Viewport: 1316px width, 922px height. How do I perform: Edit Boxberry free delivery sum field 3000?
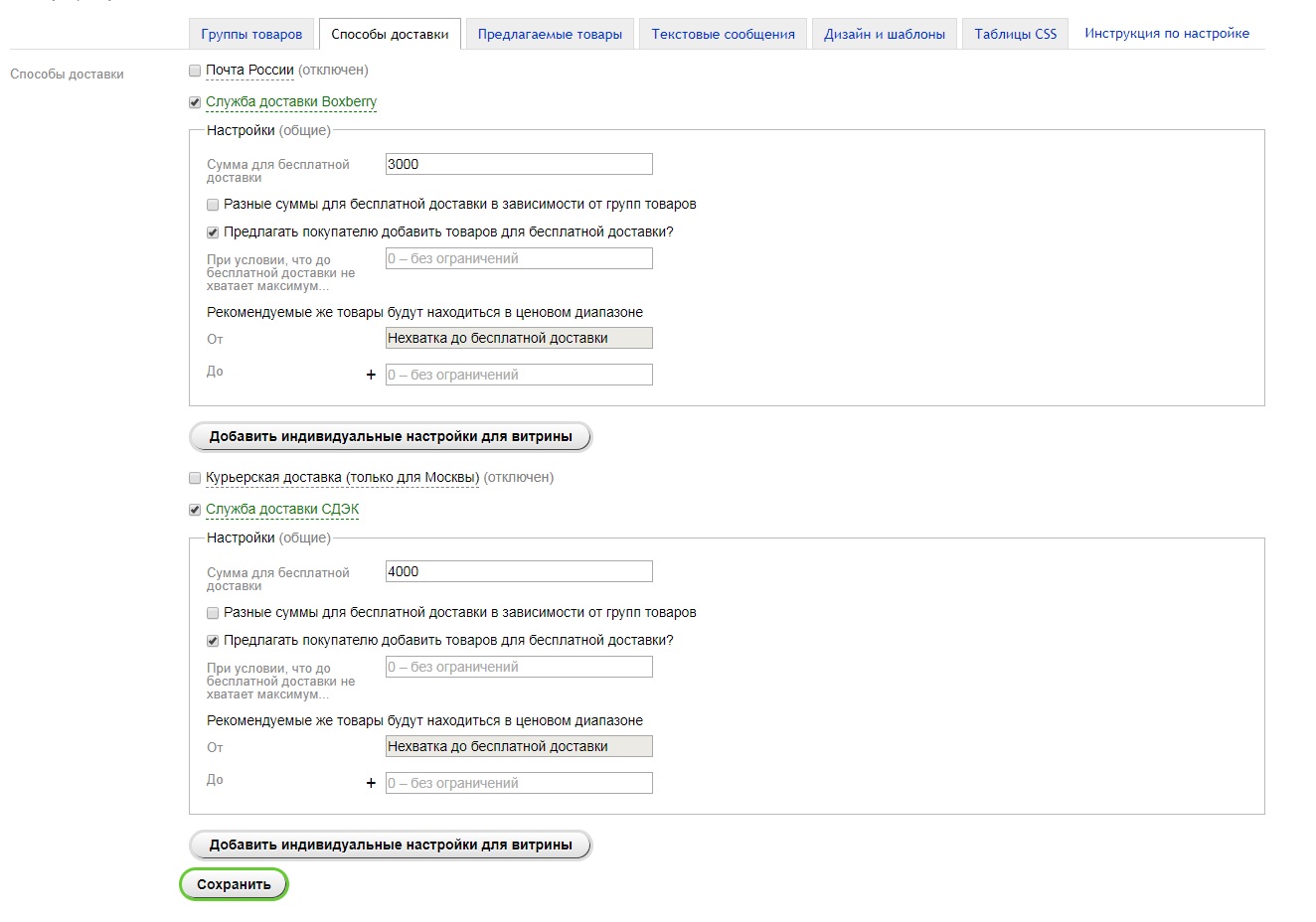(519, 164)
